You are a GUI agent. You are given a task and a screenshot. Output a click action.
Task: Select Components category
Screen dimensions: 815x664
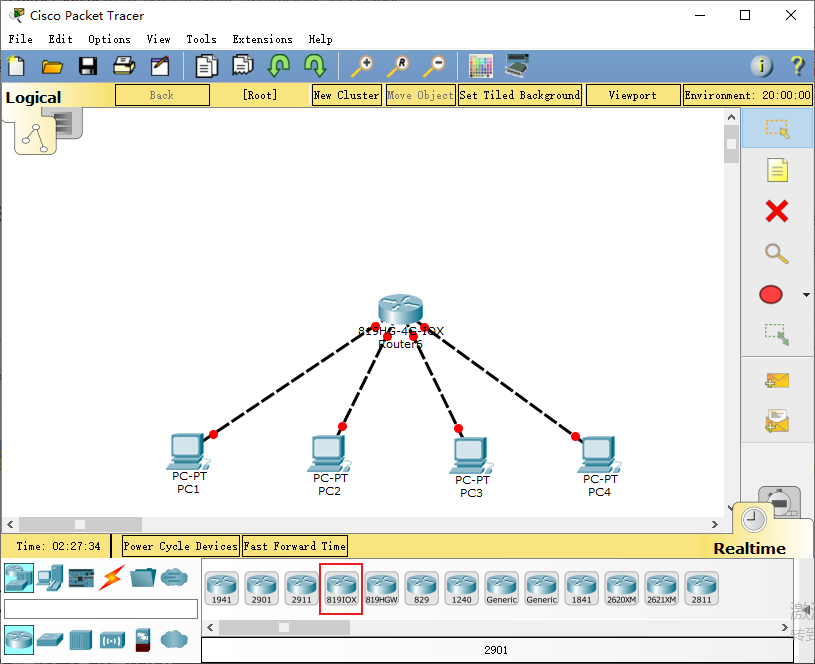click(x=81, y=578)
